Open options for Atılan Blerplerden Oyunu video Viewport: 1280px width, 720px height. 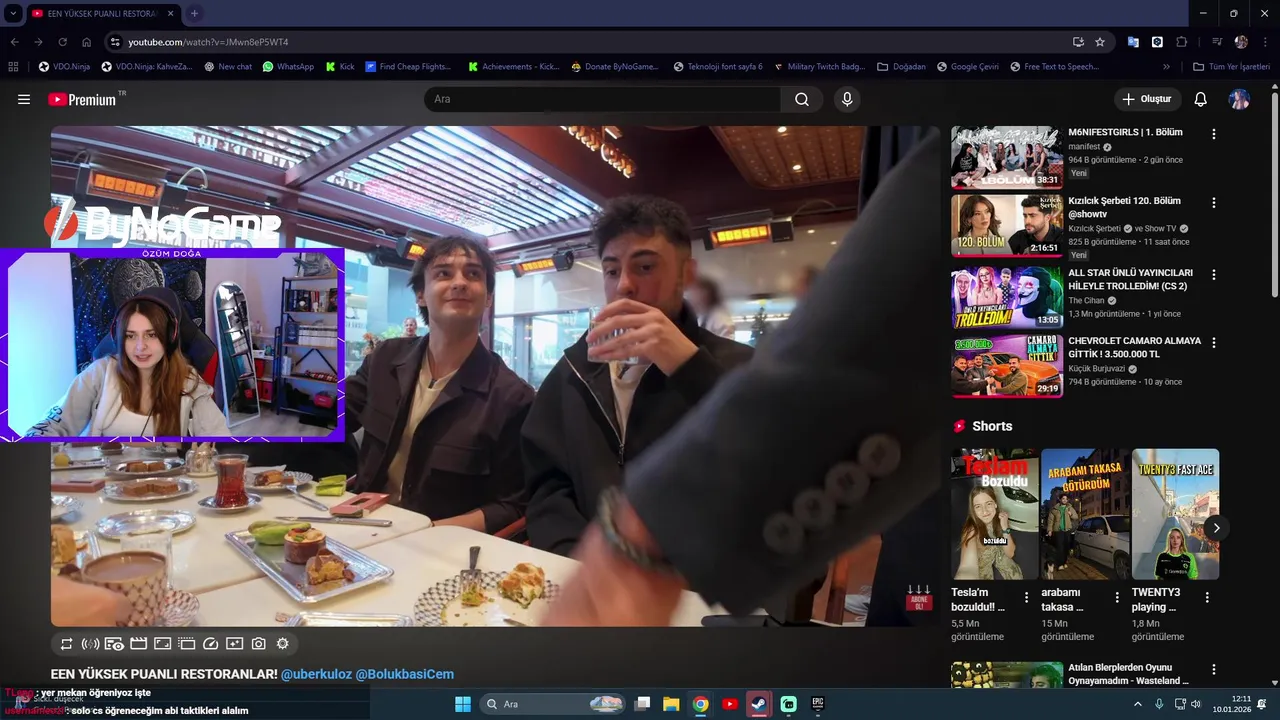tap(1214, 669)
